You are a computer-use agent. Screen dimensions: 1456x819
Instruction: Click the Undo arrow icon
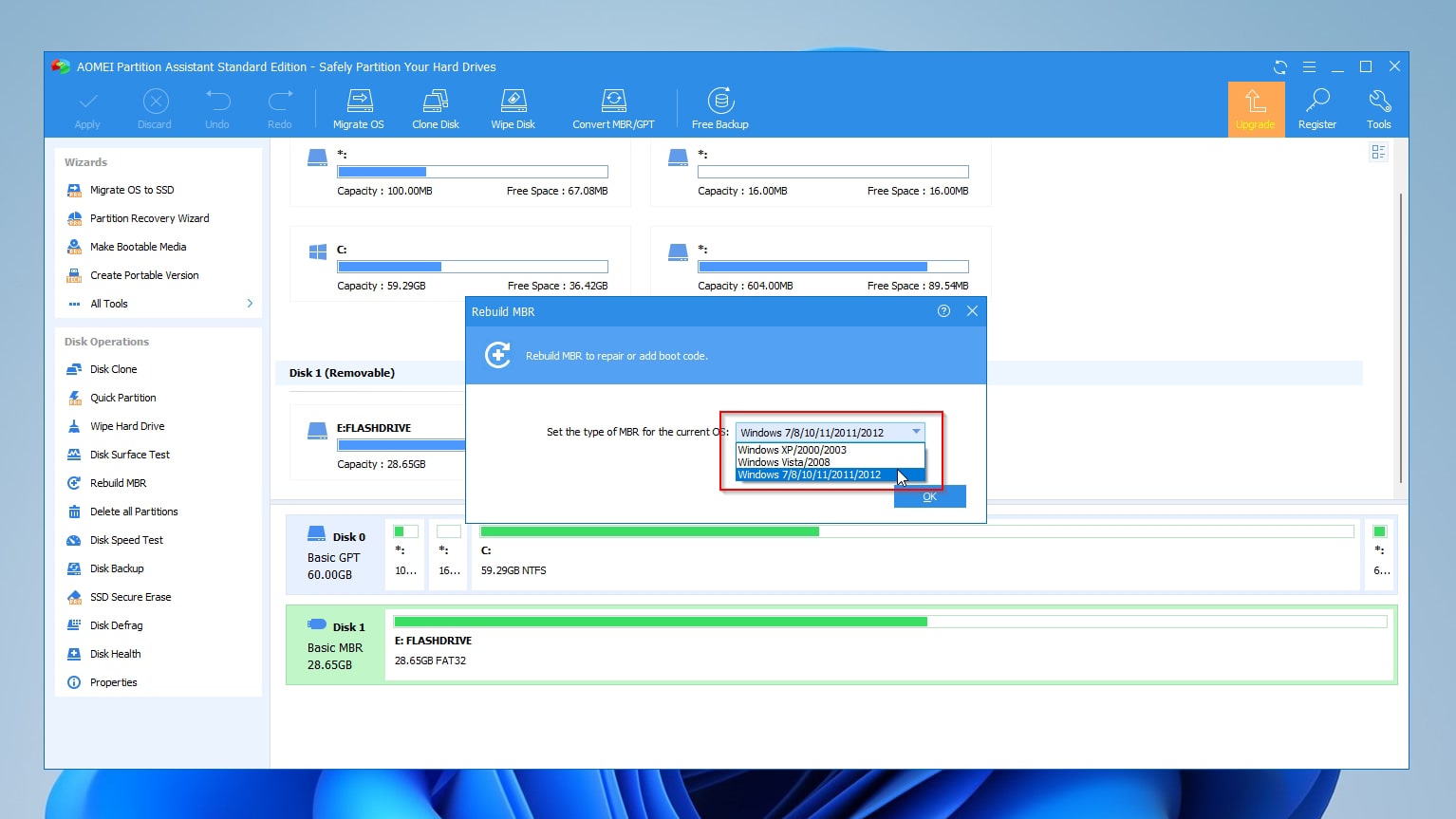(217, 101)
